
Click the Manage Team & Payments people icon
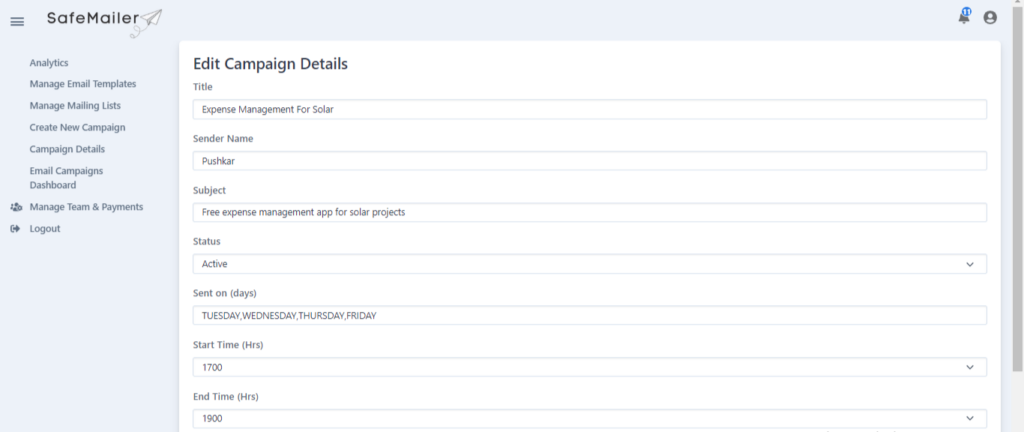coord(16,207)
